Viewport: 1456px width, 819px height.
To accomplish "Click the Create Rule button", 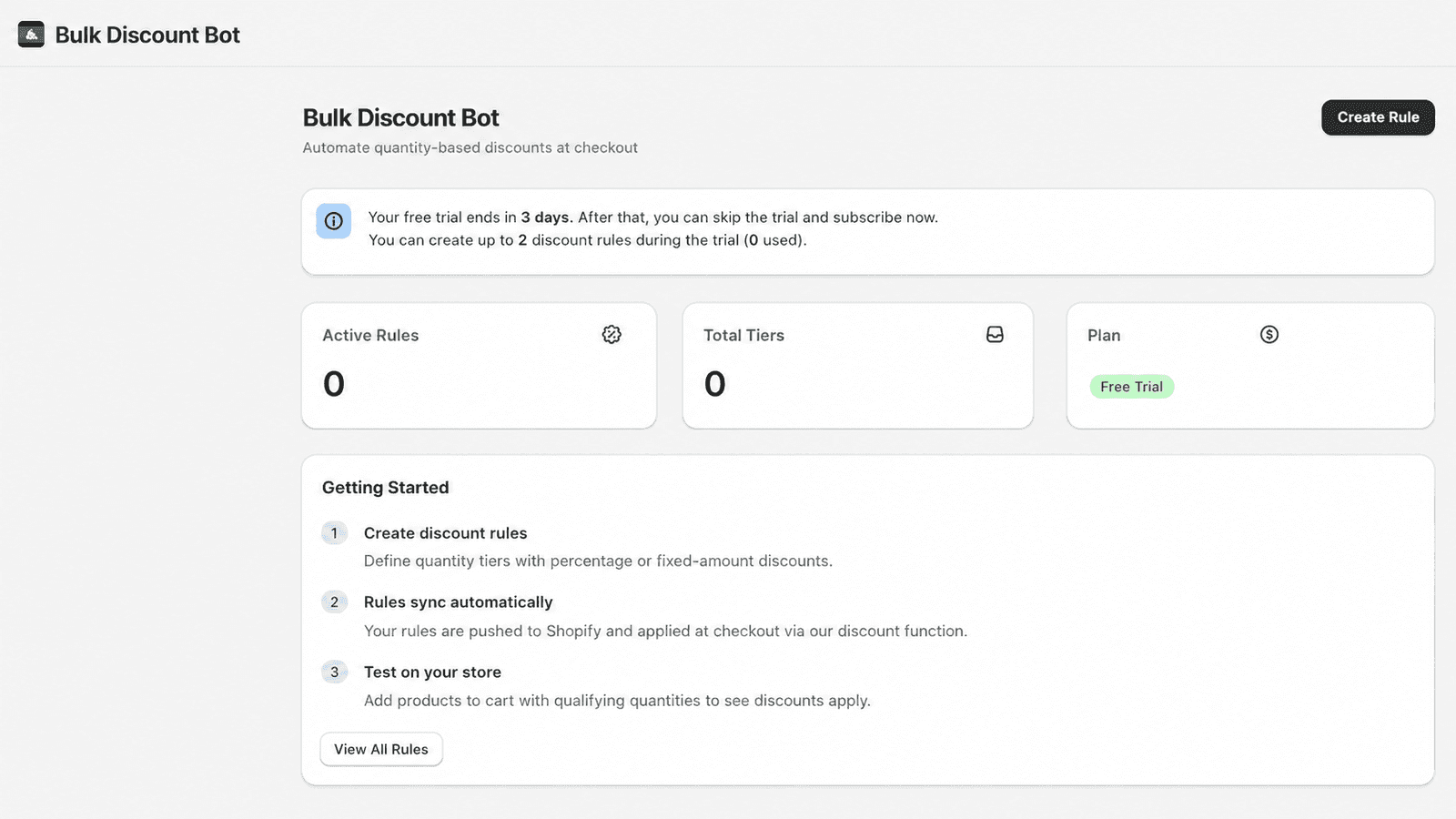I will (1378, 117).
